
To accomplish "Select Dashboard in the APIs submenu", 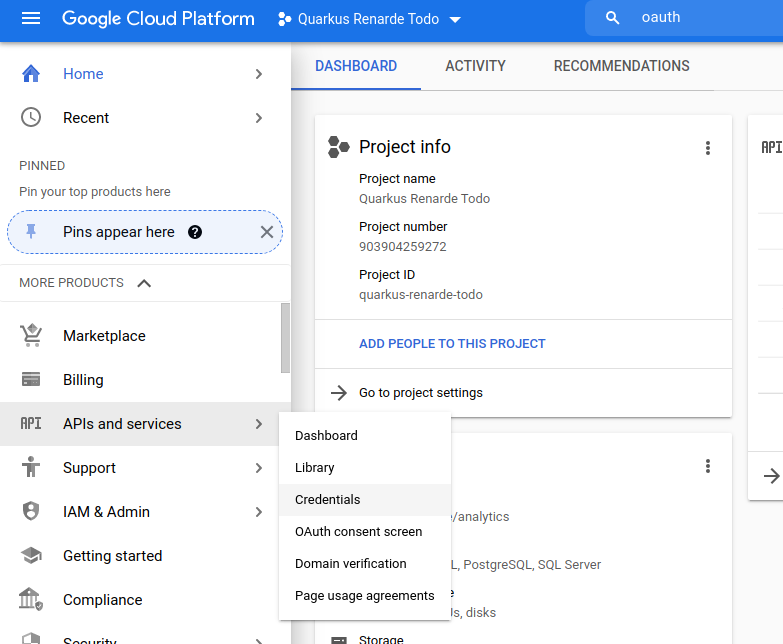I will tap(365, 435).
